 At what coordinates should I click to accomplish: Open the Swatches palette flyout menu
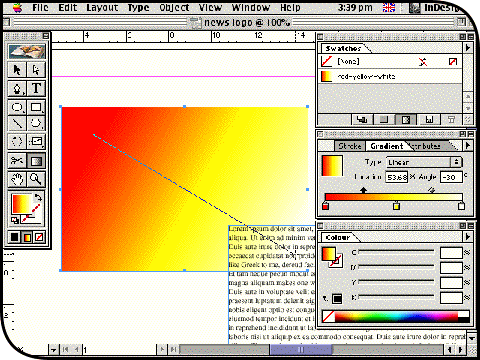point(468,48)
